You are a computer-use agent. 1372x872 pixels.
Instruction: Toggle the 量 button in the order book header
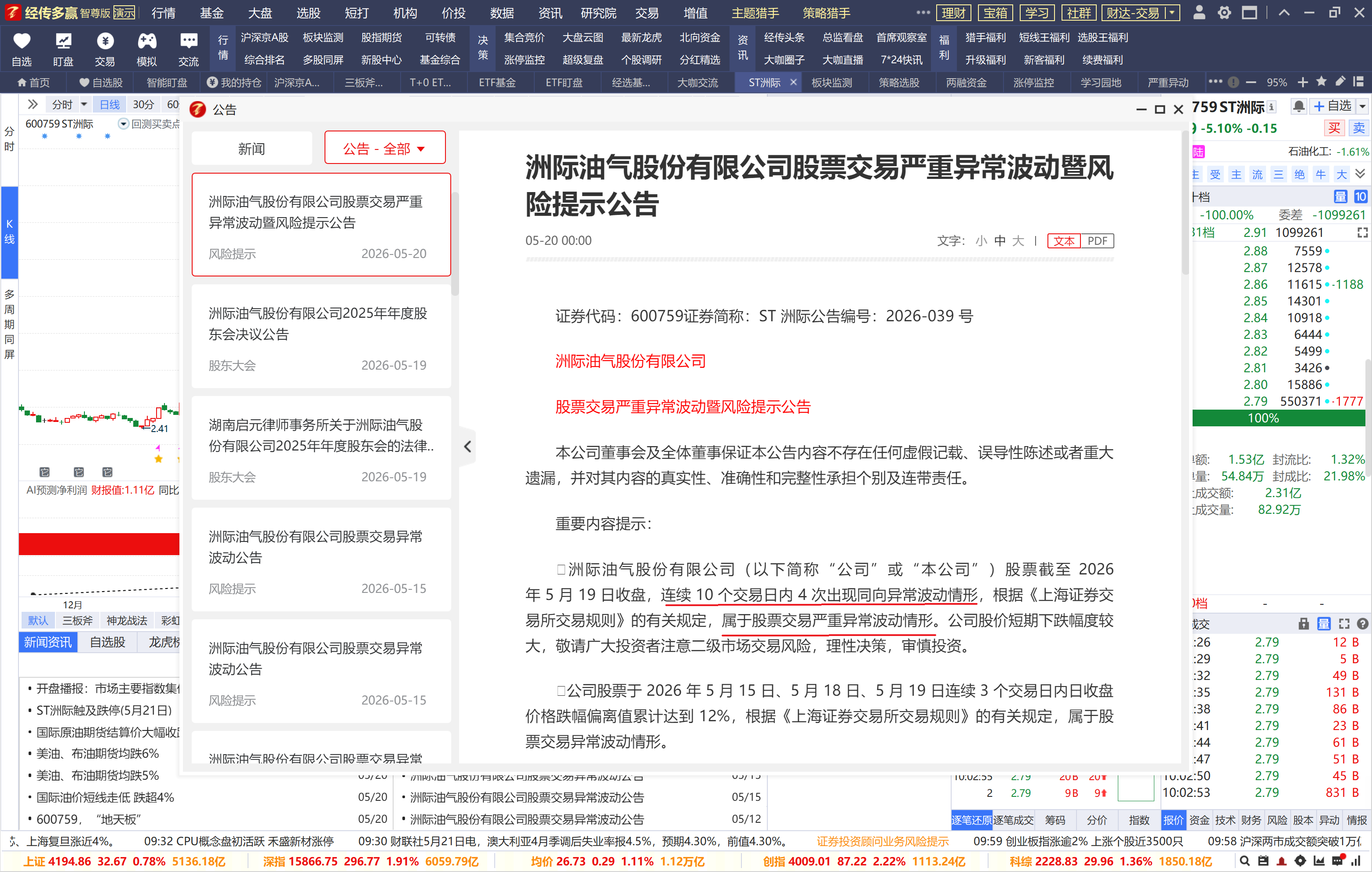[1340, 197]
